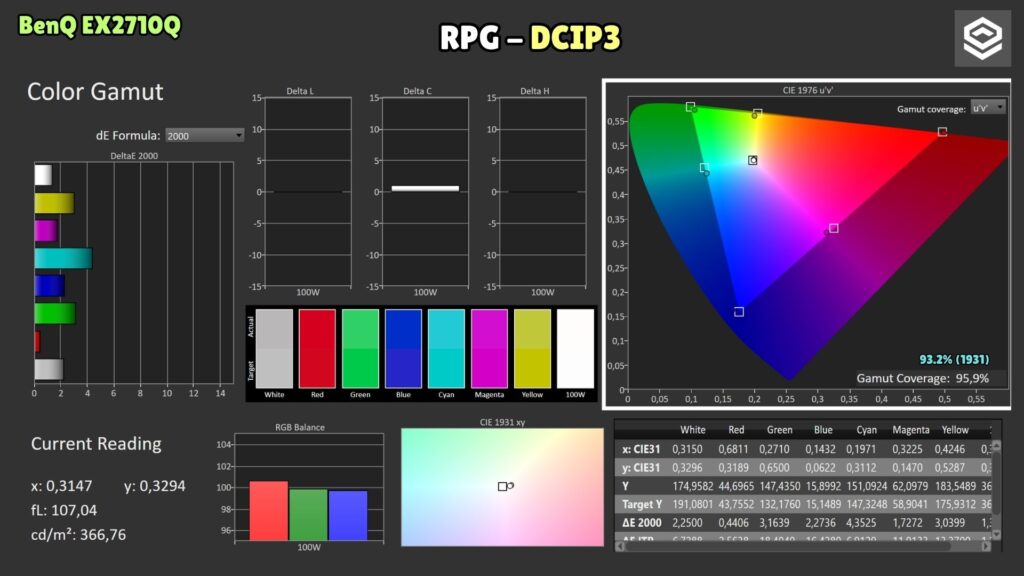1024x576 pixels.
Task: Click the 'Red' column header in the data table
Action: click(736, 430)
